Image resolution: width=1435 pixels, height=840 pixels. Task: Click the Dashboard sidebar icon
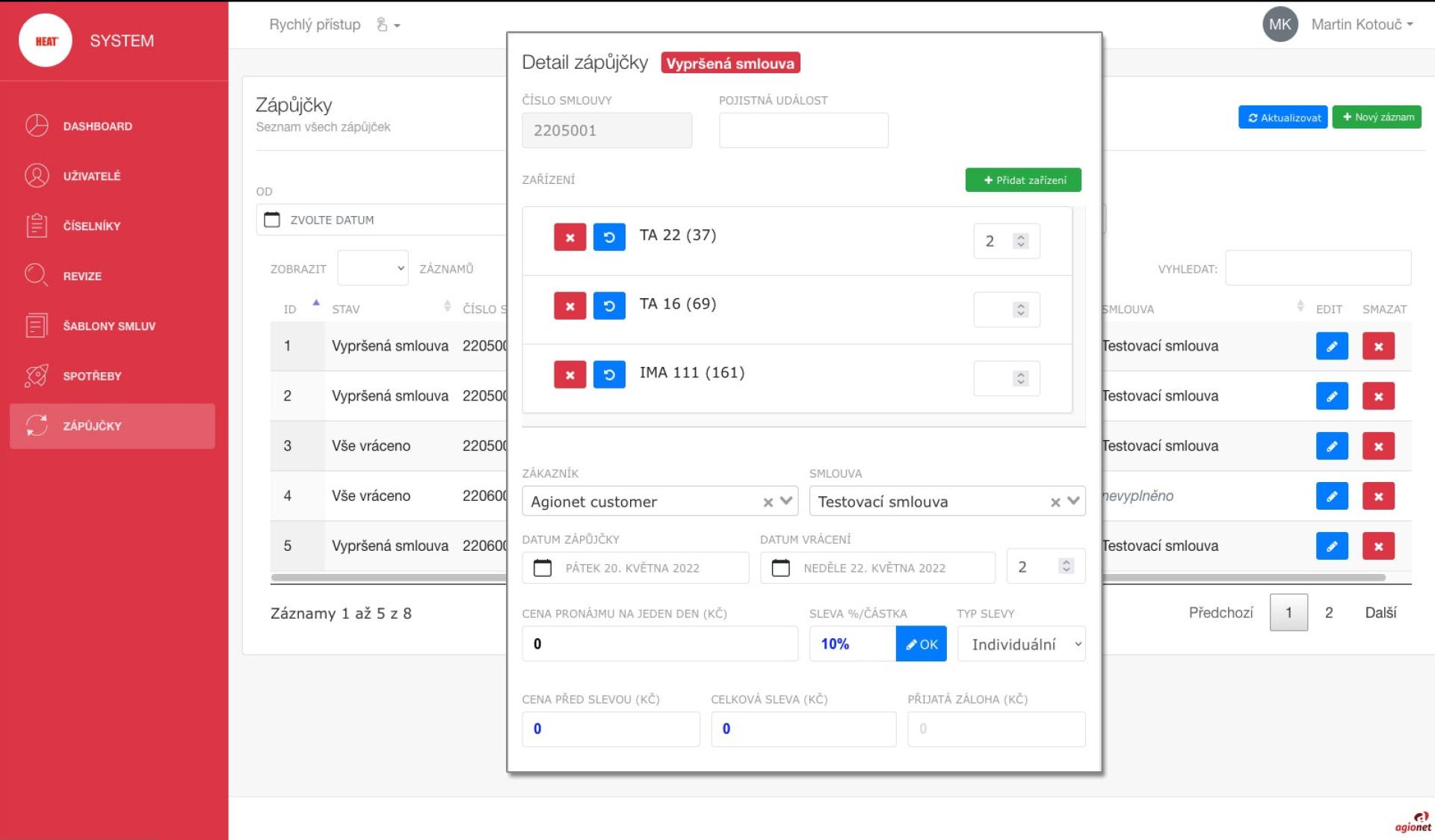36,125
